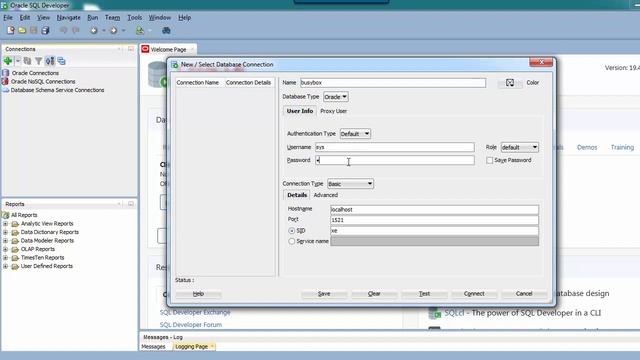The height and width of the screenshot is (360, 640).
Task: Click the Analytic View Reports folder icon
Action: [x=15, y=224]
